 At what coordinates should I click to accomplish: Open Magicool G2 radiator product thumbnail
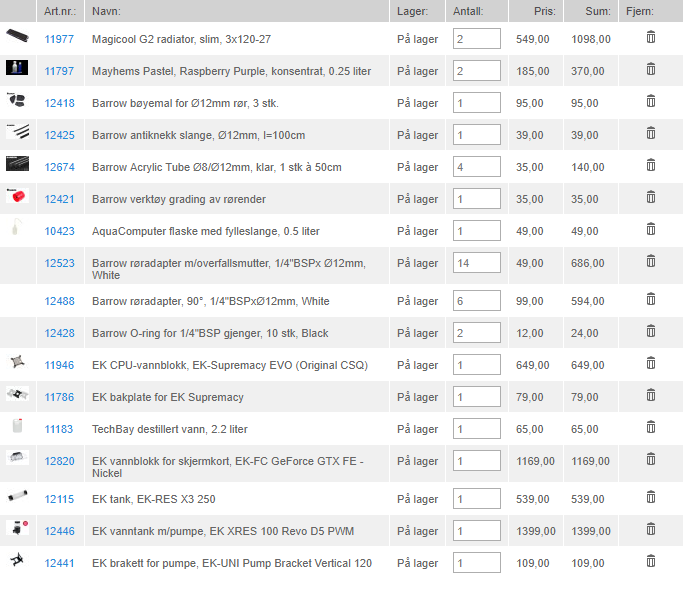(x=17, y=35)
